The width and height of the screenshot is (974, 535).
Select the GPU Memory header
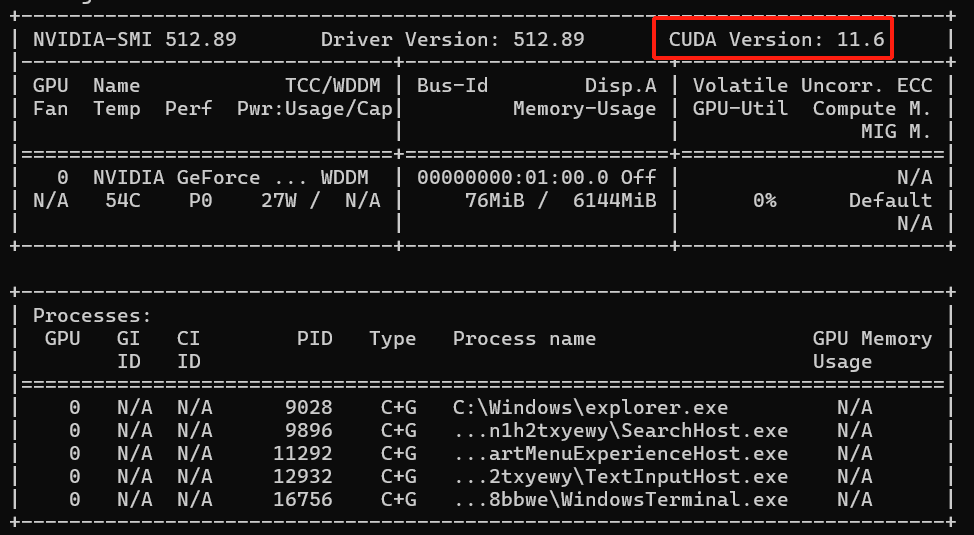pyautogui.click(x=872, y=339)
